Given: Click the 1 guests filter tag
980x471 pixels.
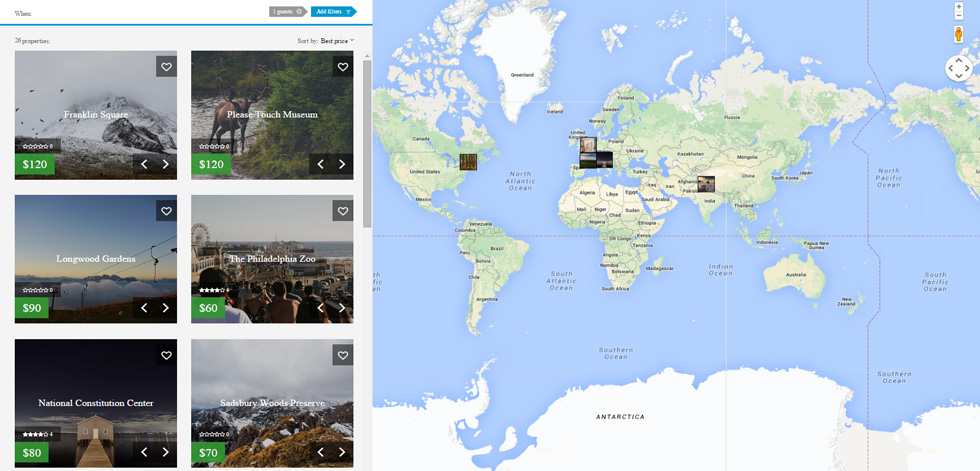Looking at the screenshot, I should coord(288,11).
